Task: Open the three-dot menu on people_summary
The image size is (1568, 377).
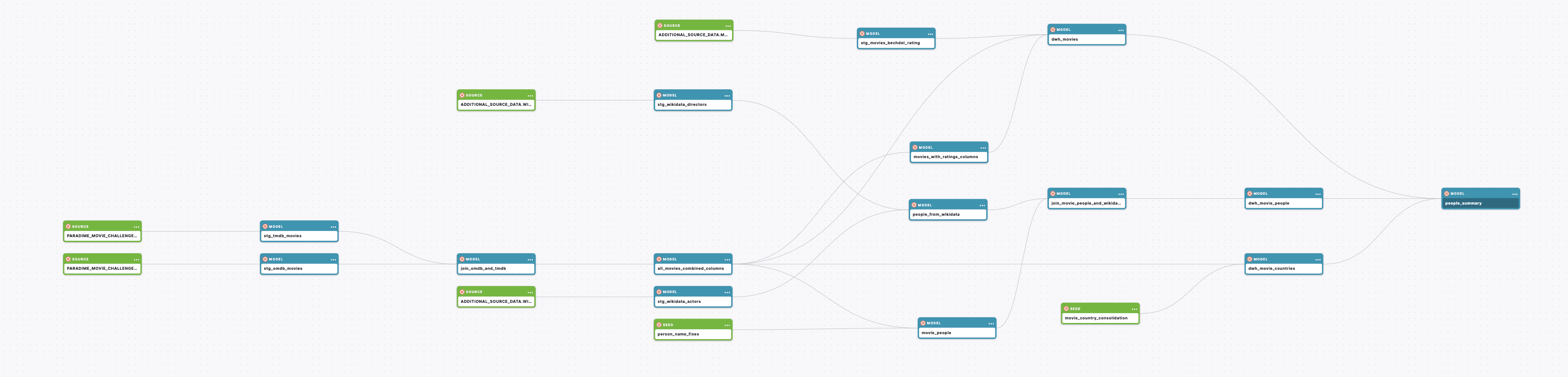Action: point(1514,195)
